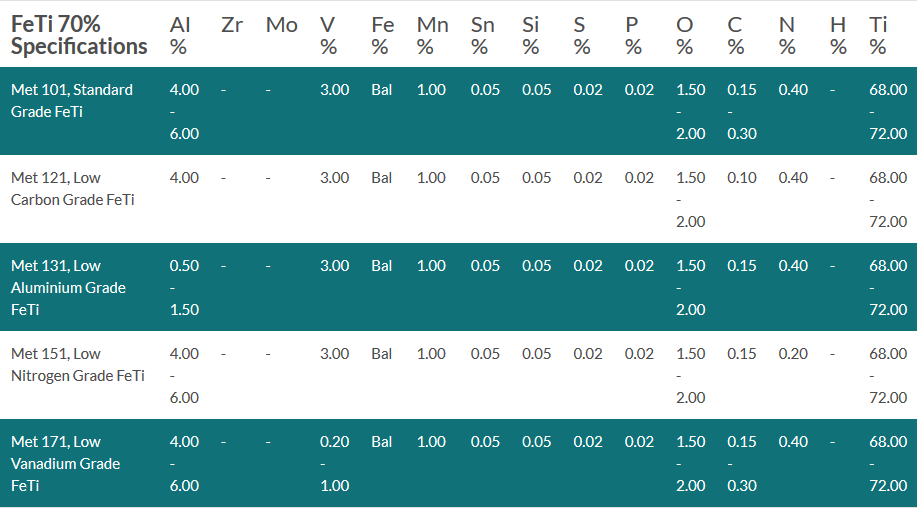Click the Fe % column header

click(382, 35)
